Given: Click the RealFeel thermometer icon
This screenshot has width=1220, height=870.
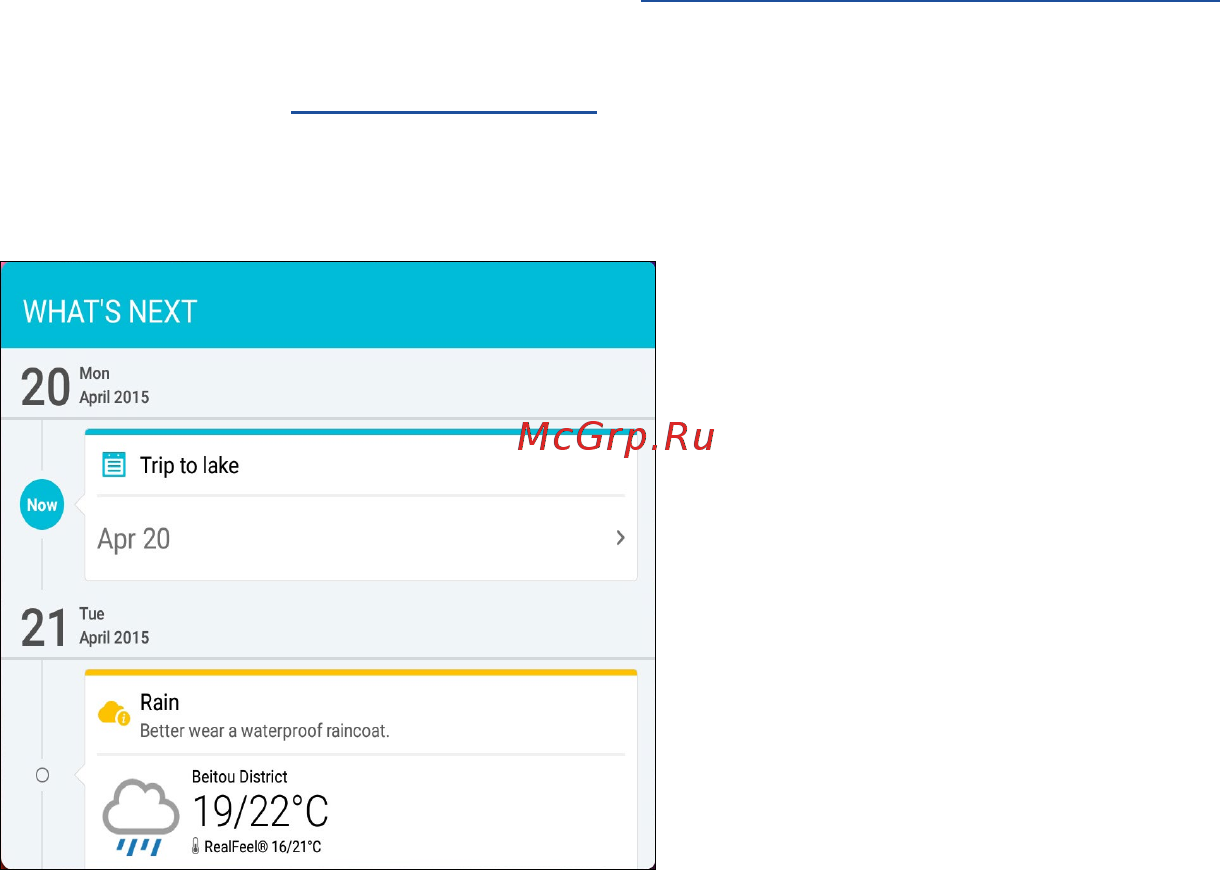Looking at the screenshot, I should tap(196, 847).
